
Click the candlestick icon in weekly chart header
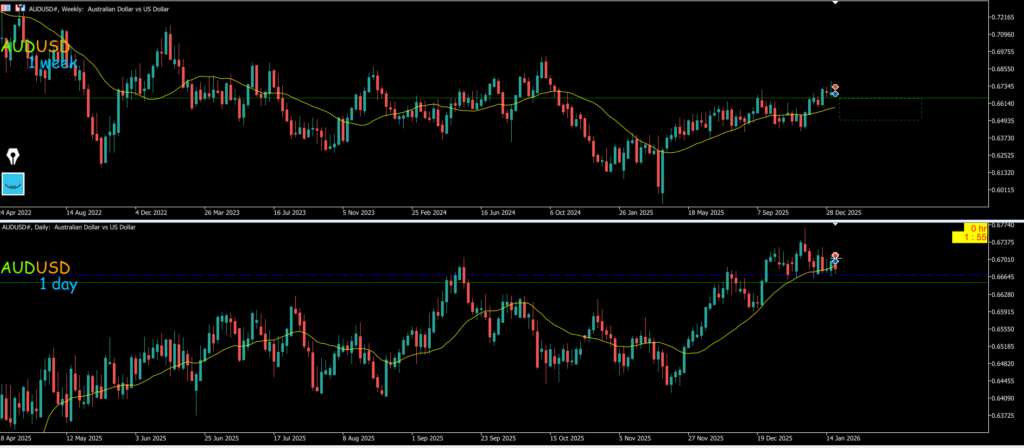coord(19,7)
